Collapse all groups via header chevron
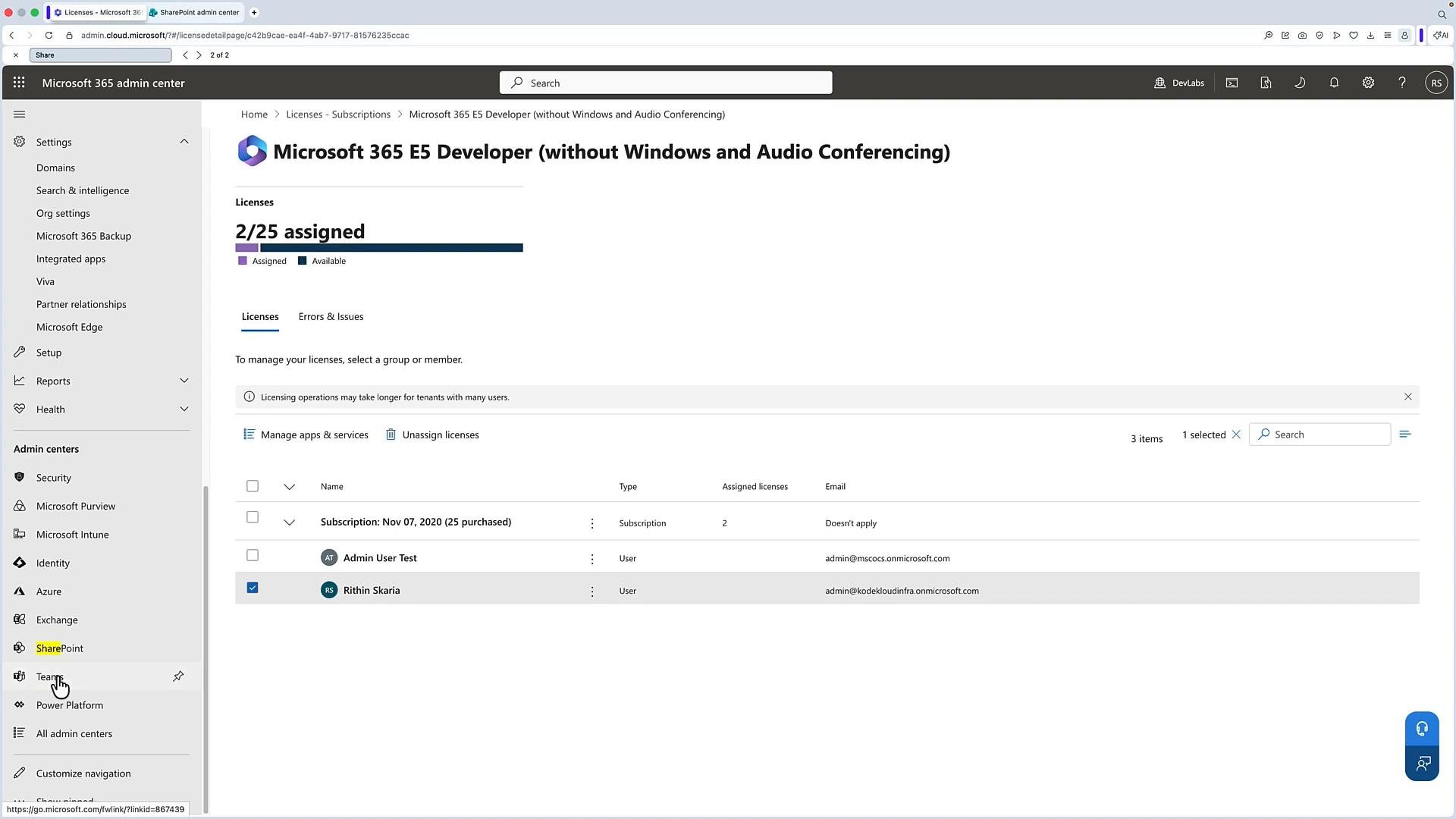 click(x=289, y=487)
